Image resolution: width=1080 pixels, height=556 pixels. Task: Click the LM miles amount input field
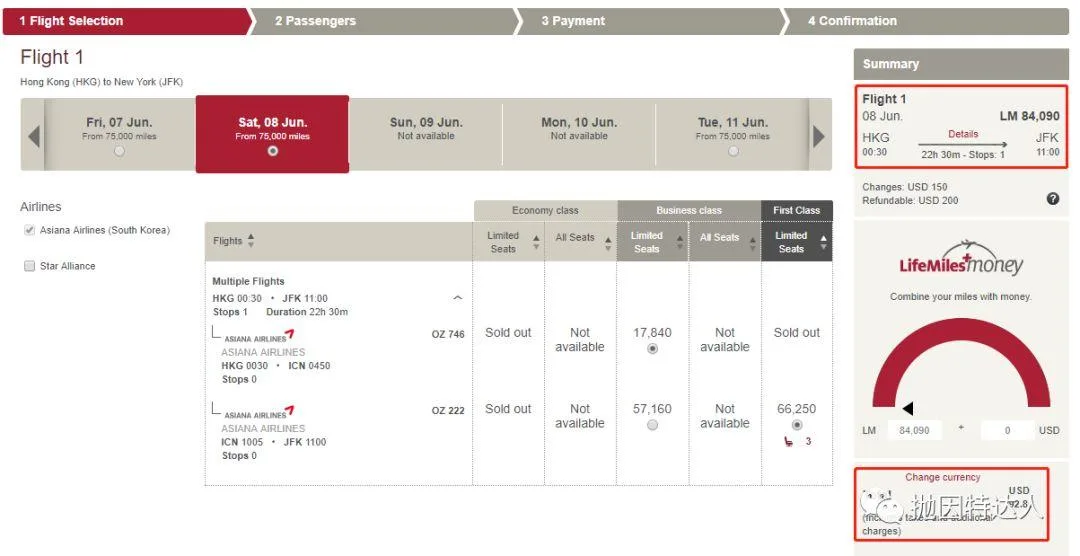click(x=914, y=430)
